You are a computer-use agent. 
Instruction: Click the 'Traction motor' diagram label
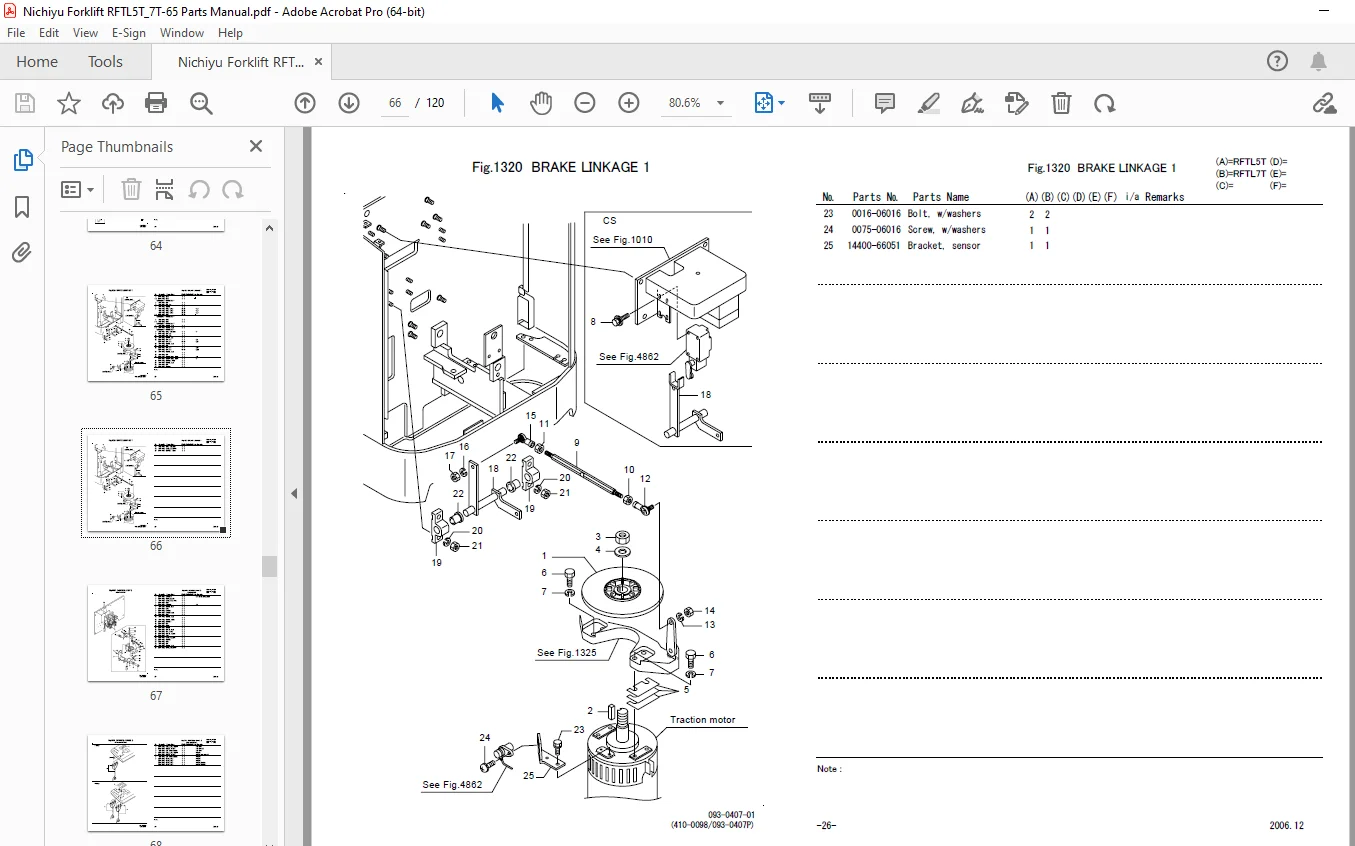702,720
